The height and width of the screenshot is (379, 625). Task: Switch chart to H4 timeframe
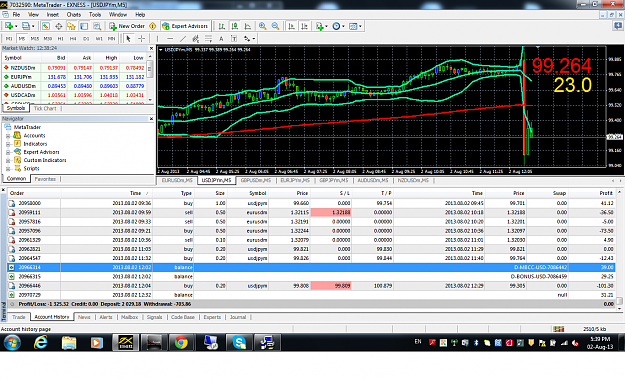coord(73,39)
